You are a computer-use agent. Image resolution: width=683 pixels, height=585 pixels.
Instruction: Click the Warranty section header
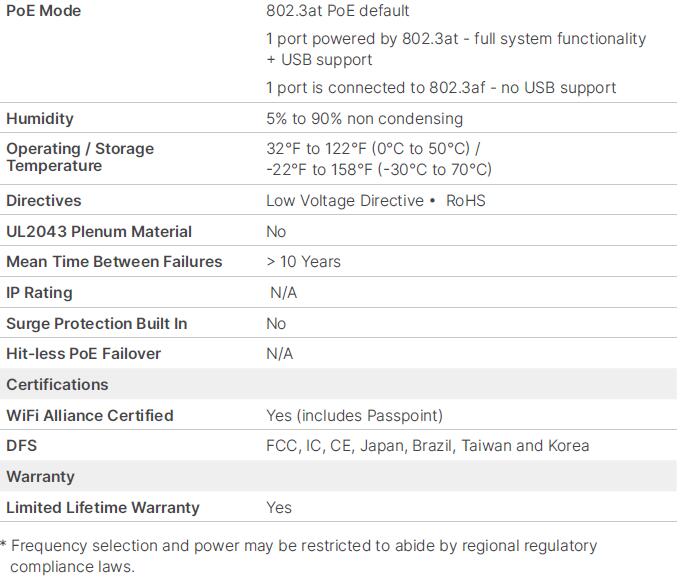pyautogui.click(x=41, y=477)
